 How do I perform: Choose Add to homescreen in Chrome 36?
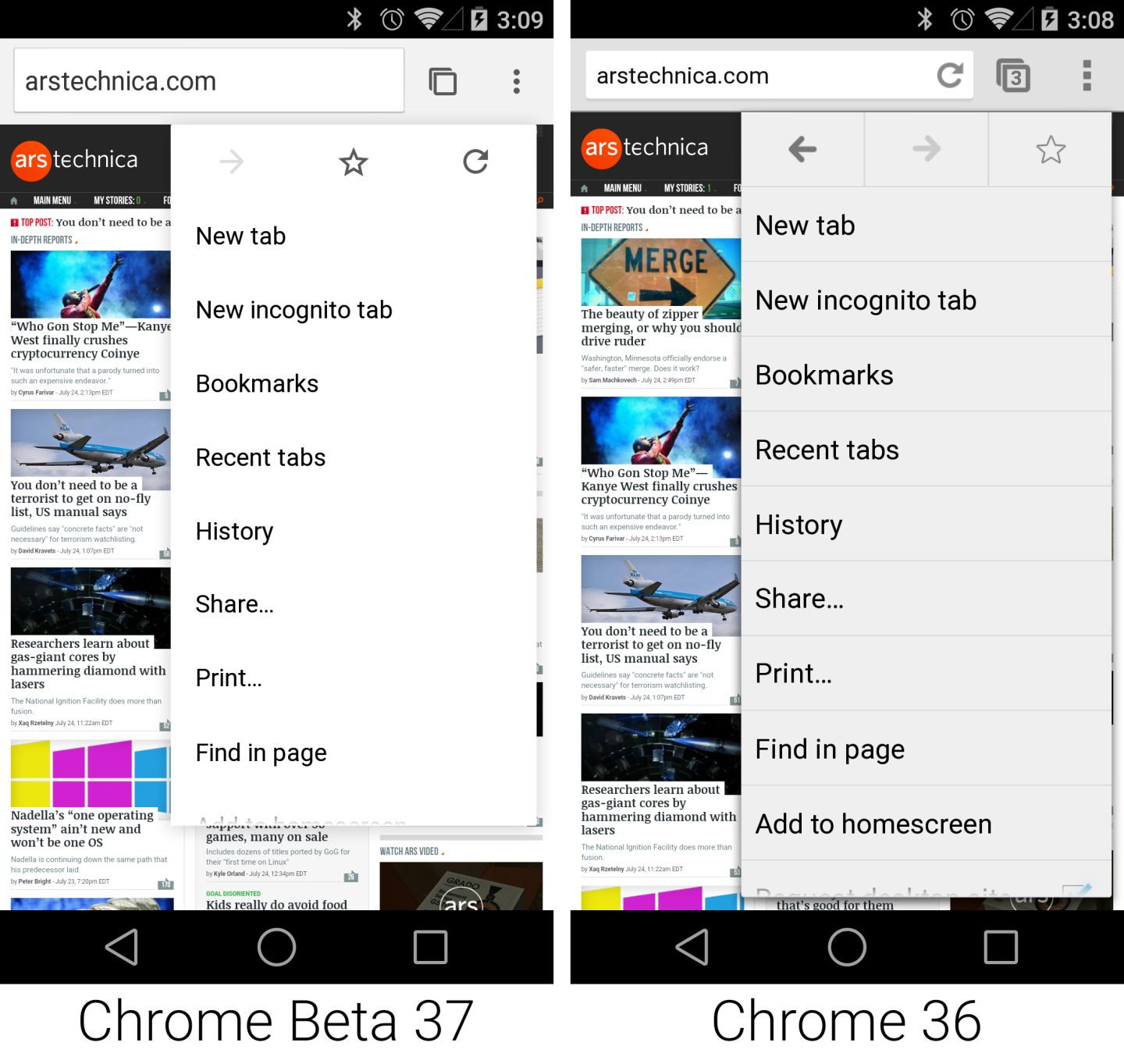pyautogui.click(x=873, y=824)
